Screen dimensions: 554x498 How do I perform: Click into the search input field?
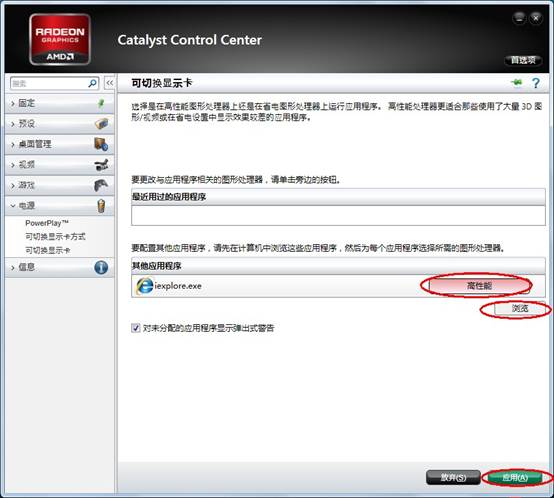coord(49,83)
